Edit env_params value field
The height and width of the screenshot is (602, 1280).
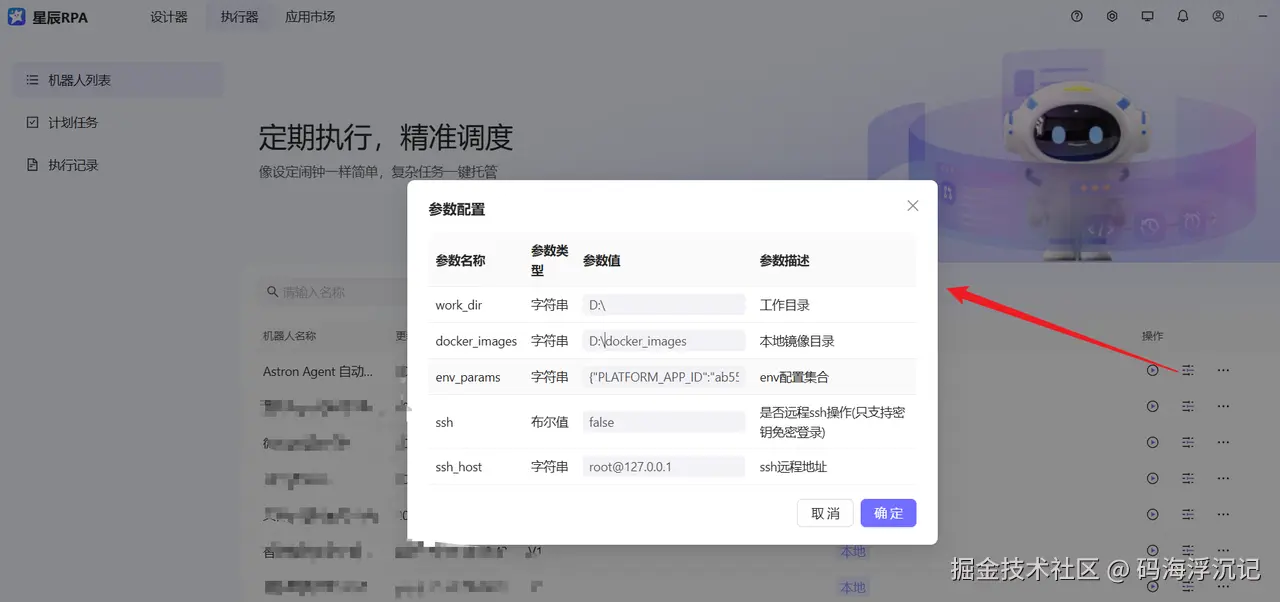tap(664, 377)
